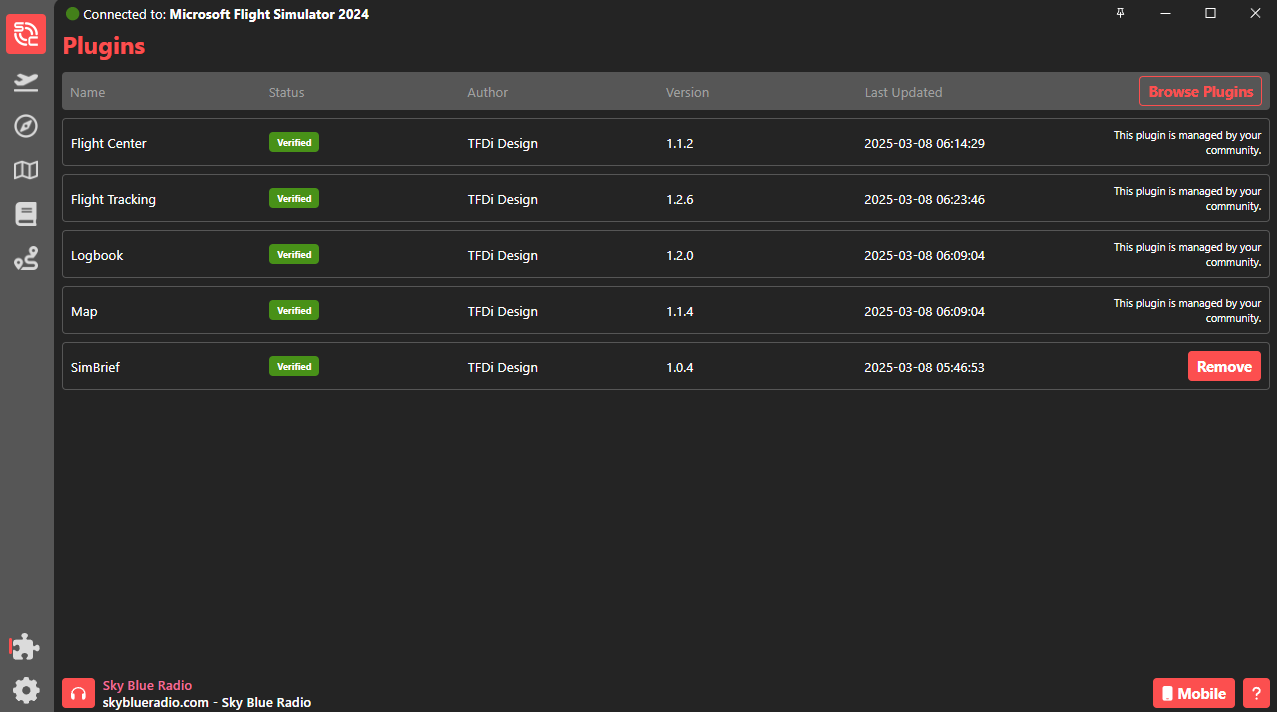Click version 1.0.4 of SimBrief
The image size is (1277, 712).
(680, 367)
